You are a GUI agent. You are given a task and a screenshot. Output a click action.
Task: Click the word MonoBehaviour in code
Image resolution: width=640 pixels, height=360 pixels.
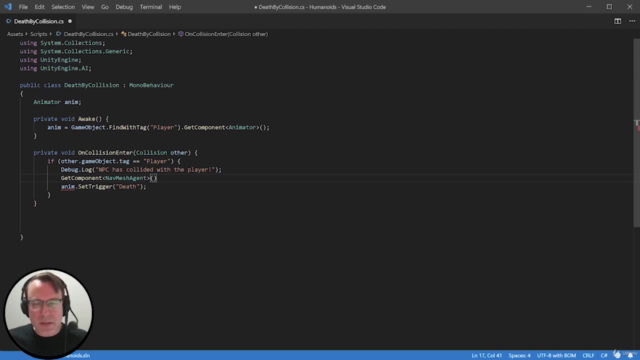pos(151,85)
